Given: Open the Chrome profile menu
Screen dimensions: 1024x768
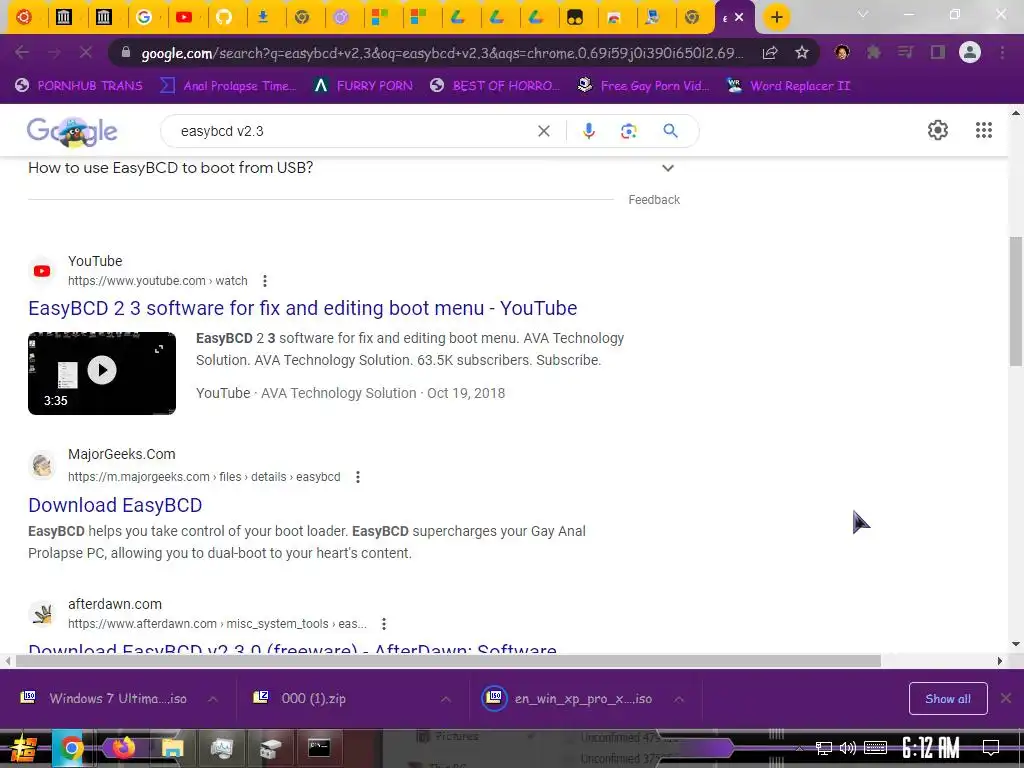Looking at the screenshot, I should [x=970, y=52].
